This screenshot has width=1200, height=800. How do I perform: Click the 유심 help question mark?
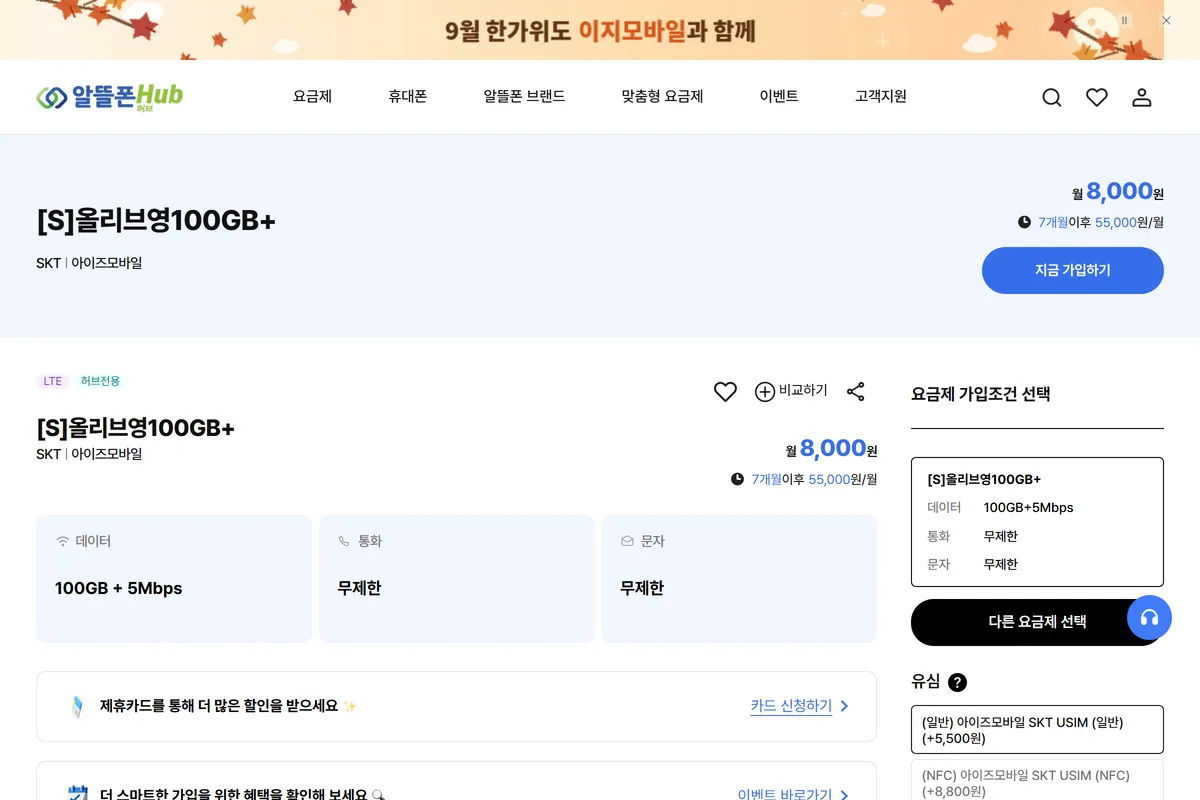coord(957,682)
